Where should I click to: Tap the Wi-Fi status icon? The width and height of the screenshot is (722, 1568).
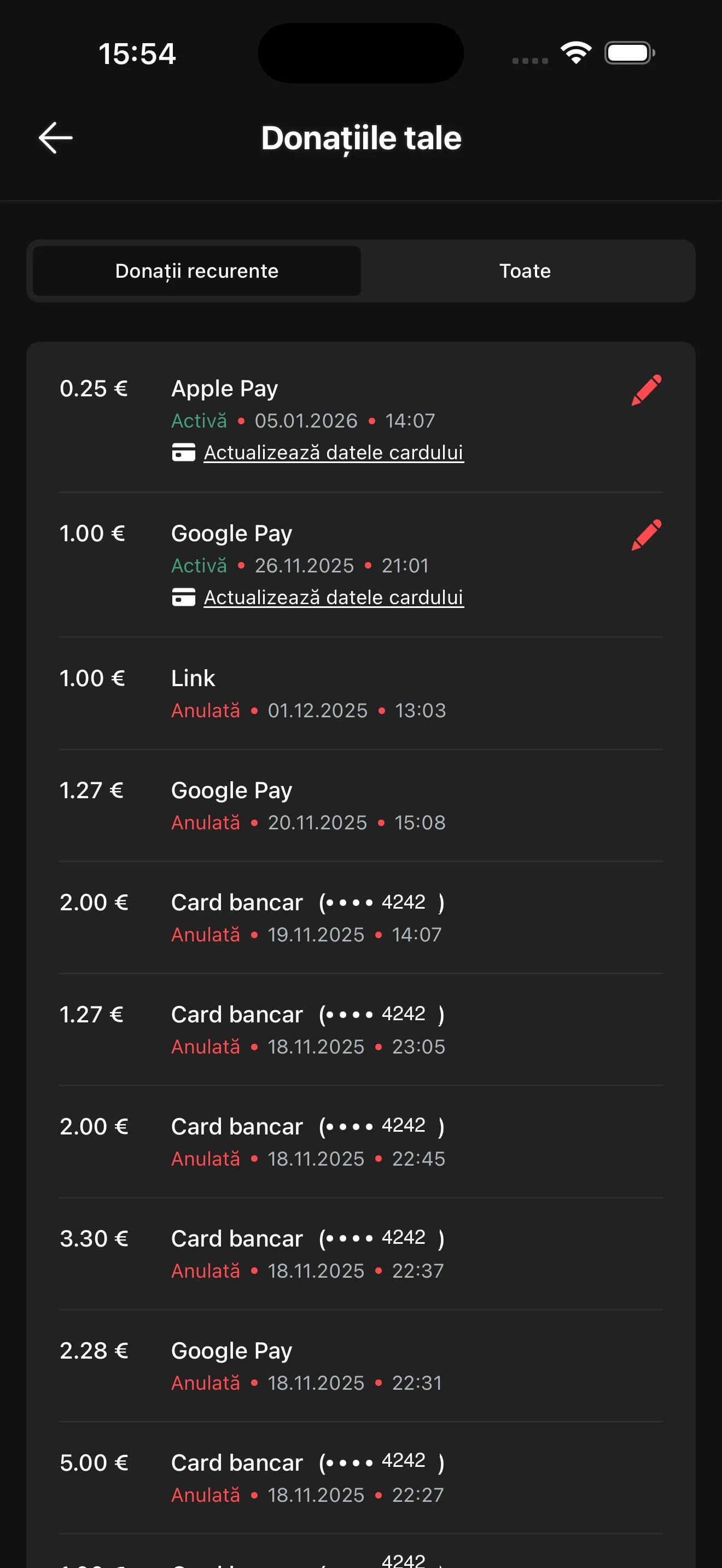(576, 53)
